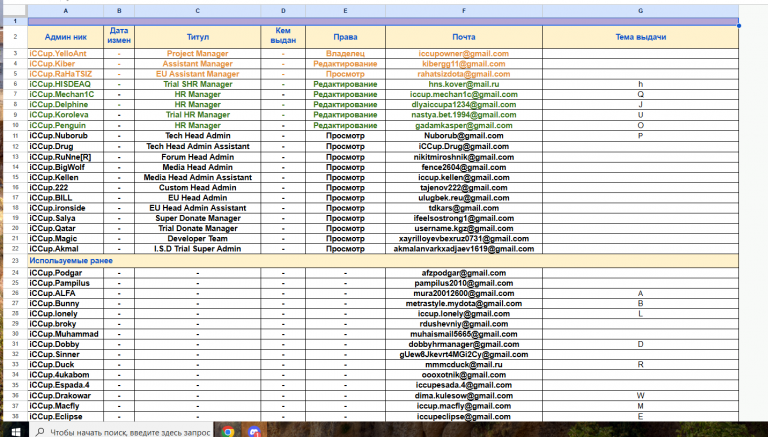
Task: Open Discord from the taskbar
Action: click(254, 432)
